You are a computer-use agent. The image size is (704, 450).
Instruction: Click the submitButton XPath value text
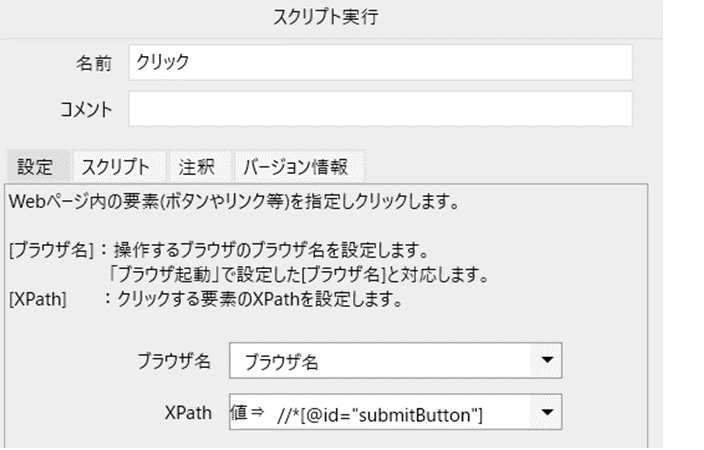[x=380, y=415]
